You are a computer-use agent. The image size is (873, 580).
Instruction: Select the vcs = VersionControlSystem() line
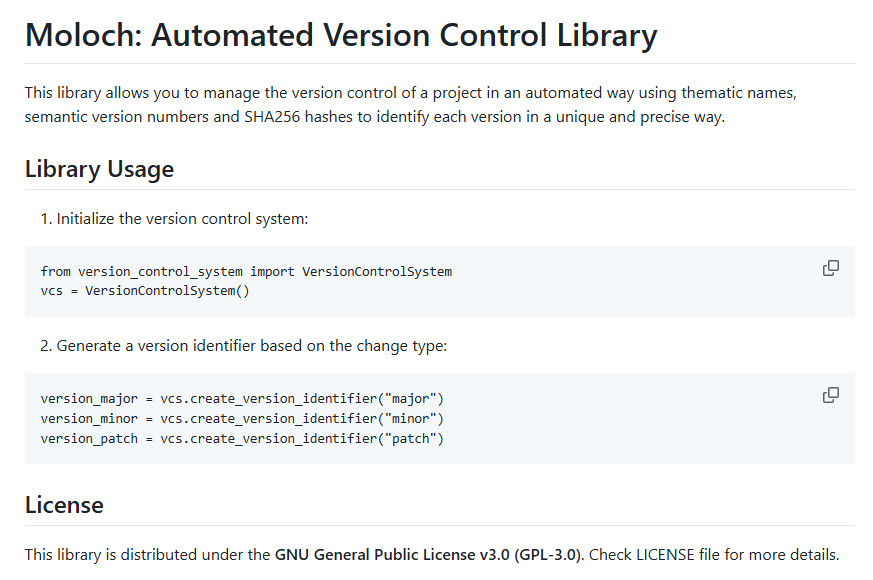click(x=145, y=290)
